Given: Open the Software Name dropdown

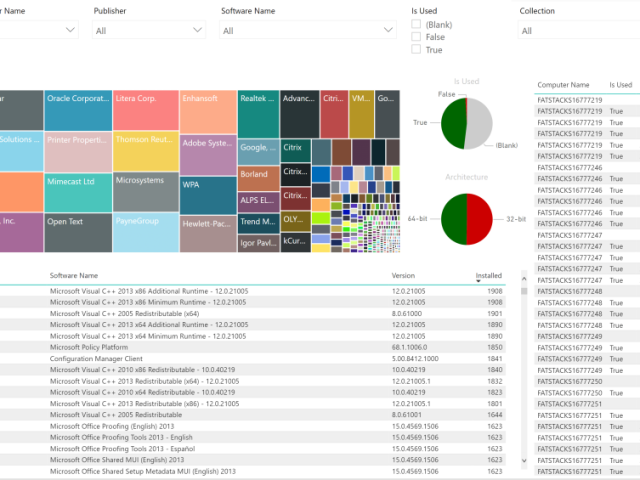Looking at the screenshot, I should coord(308,31).
